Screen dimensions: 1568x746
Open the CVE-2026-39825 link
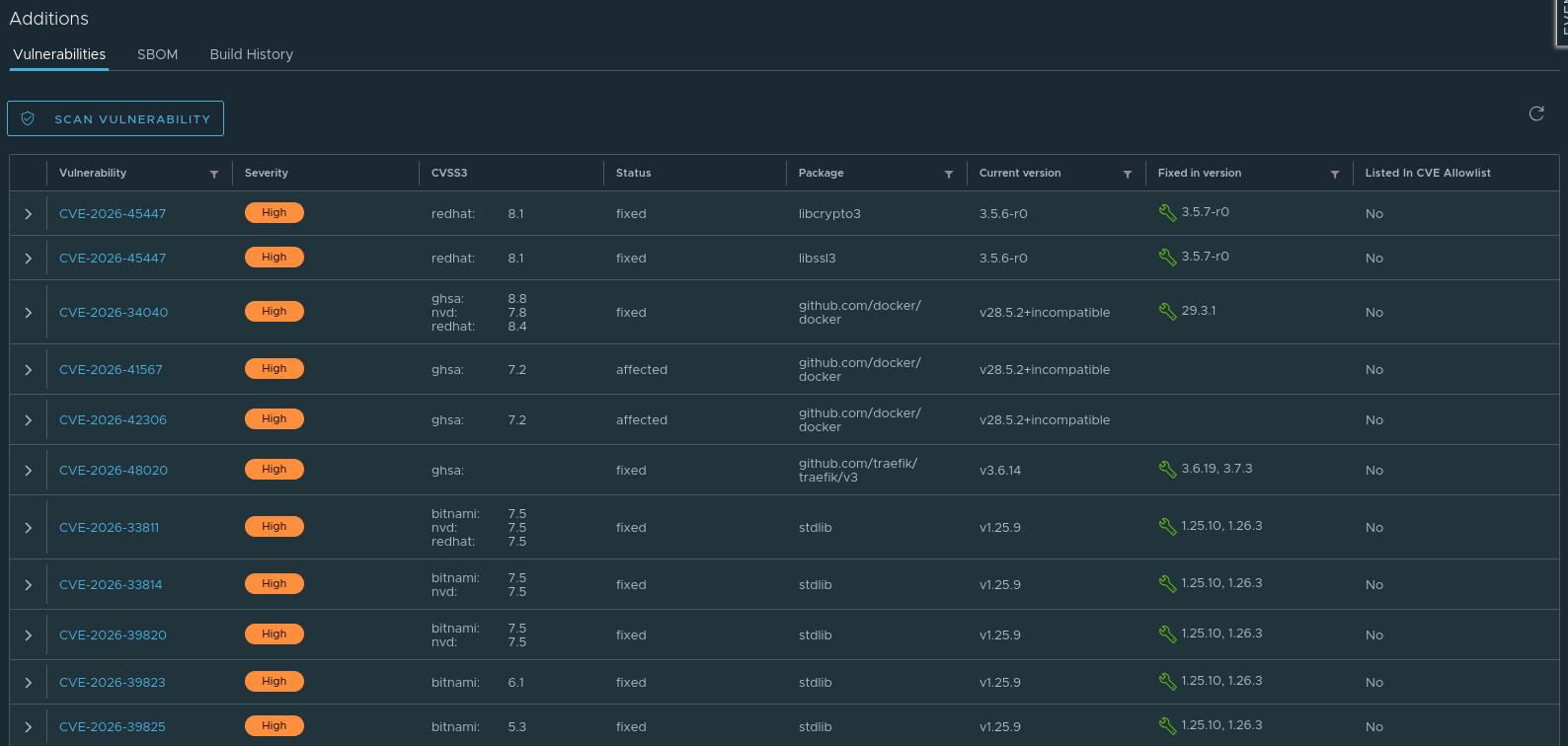(x=113, y=726)
